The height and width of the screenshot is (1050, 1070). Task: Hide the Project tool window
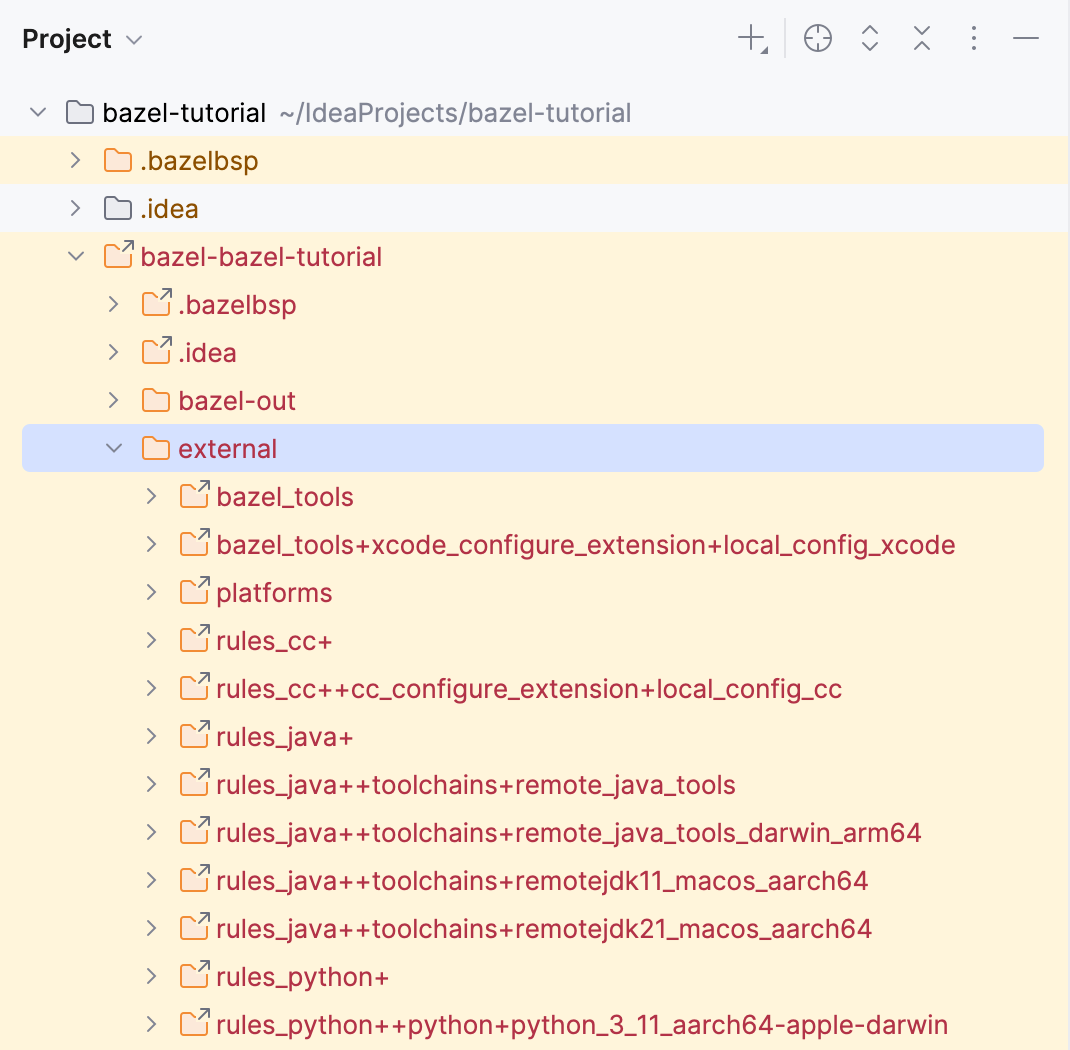point(1025,38)
